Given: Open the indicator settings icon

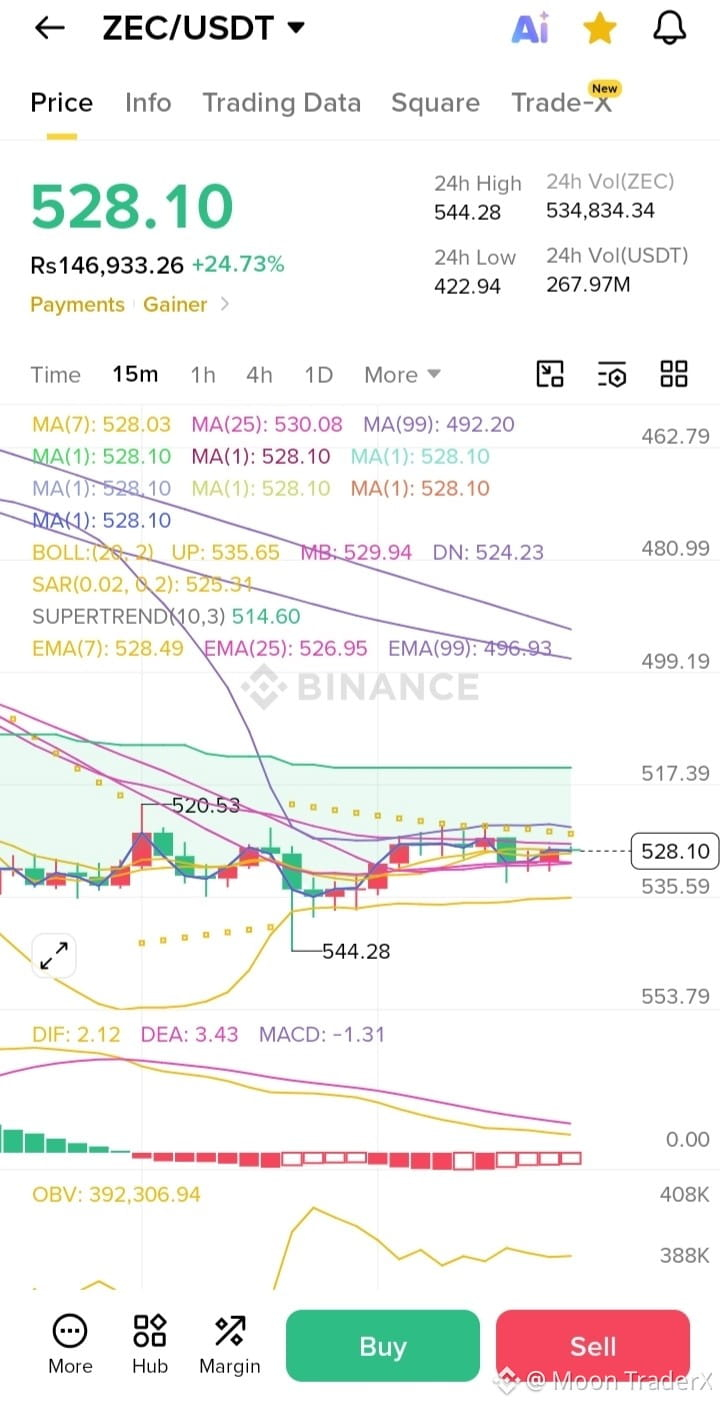Looking at the screenshot, I should coord(612,375).
